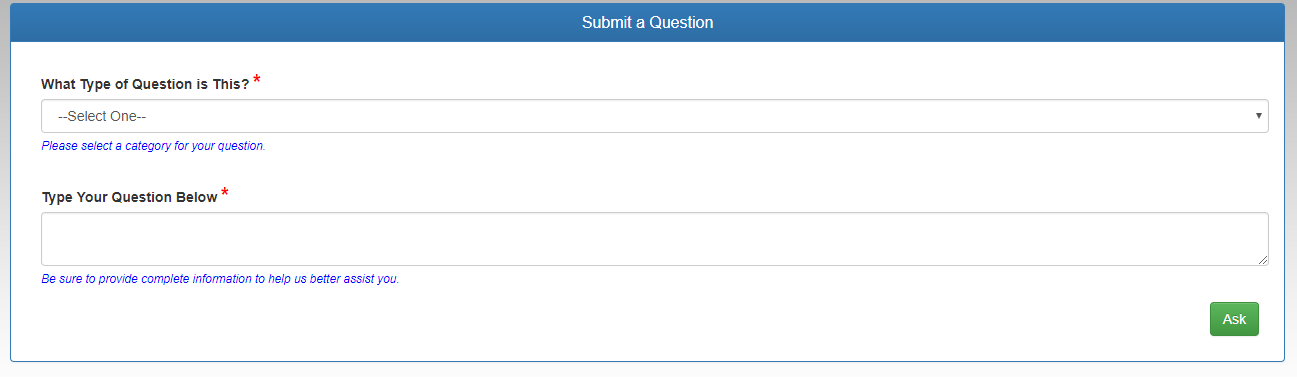Click the right end of the question text area
Viewport: 1297px width, 377px height.
pyautogui.click(x=1240, y=239)
